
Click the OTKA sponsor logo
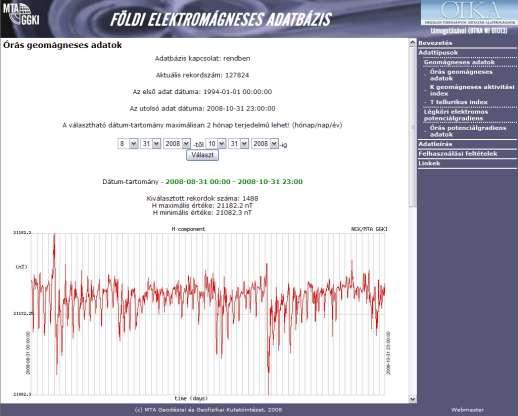click(469, 13)
